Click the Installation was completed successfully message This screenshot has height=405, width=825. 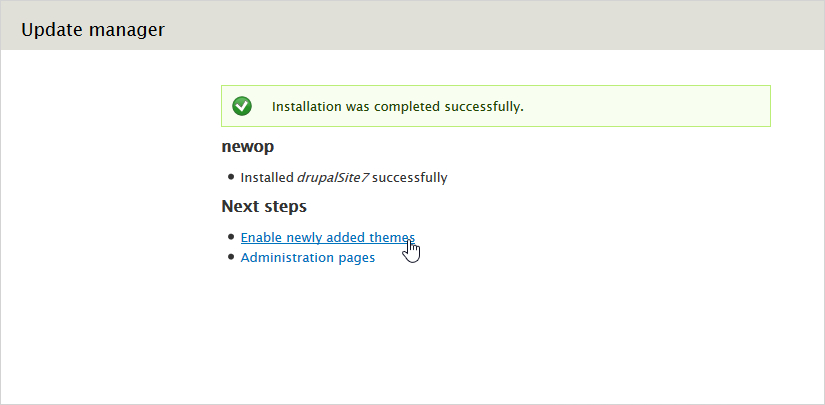pyautogui.click(x=398, y=106)
